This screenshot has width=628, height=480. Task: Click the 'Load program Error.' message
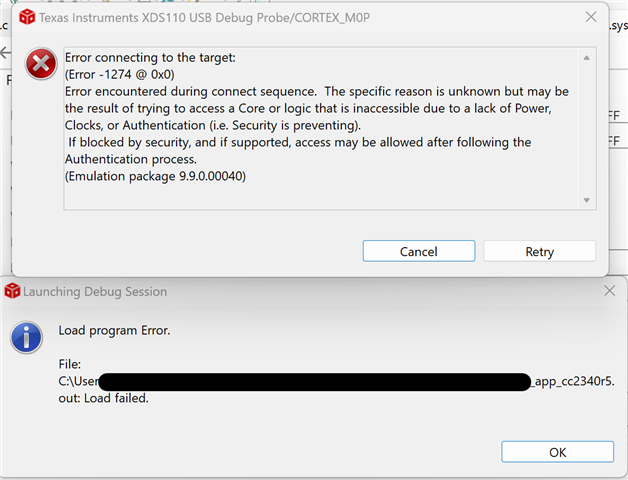(x=114, y=331)
